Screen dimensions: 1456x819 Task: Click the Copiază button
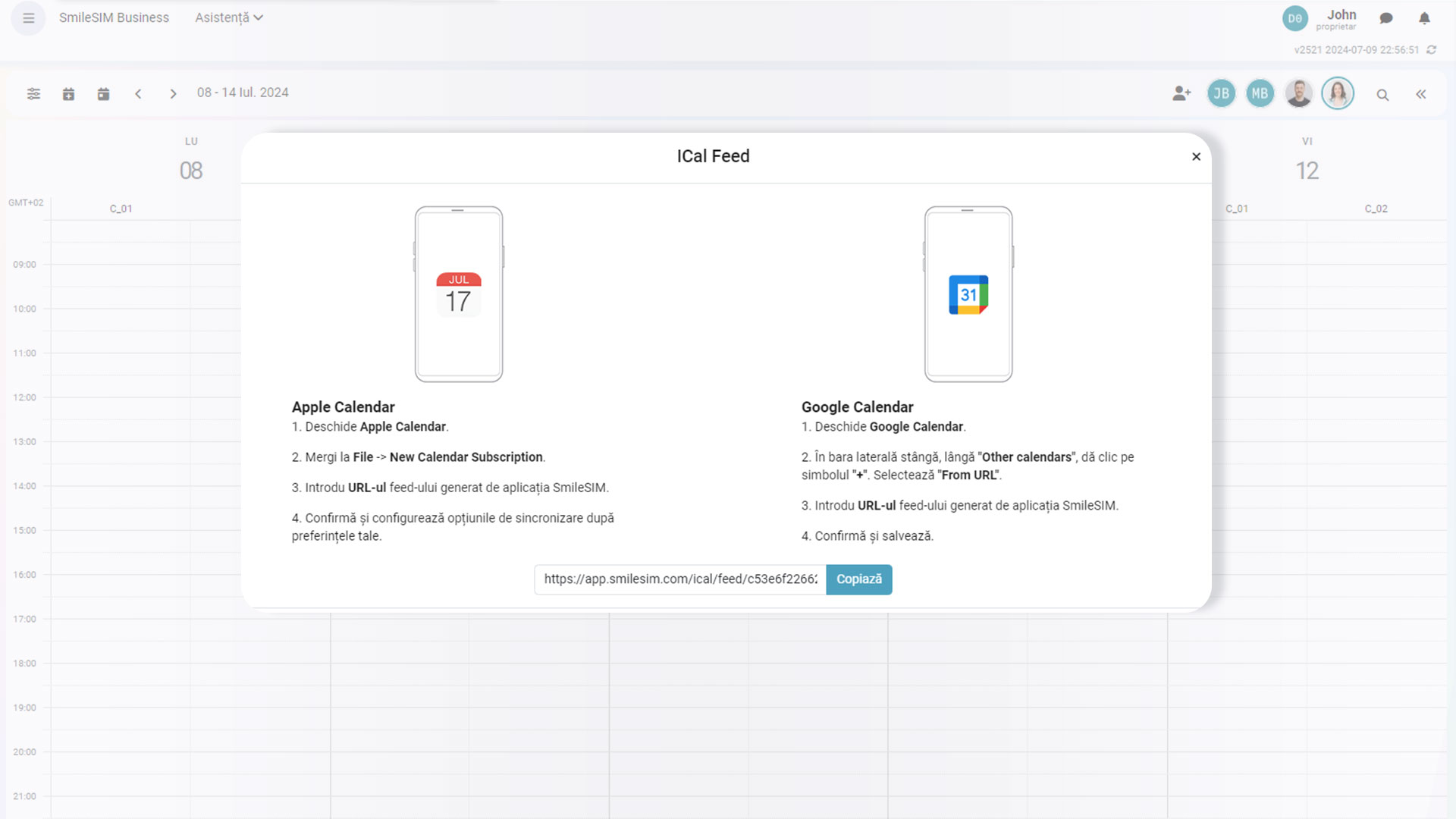[858, 579]
